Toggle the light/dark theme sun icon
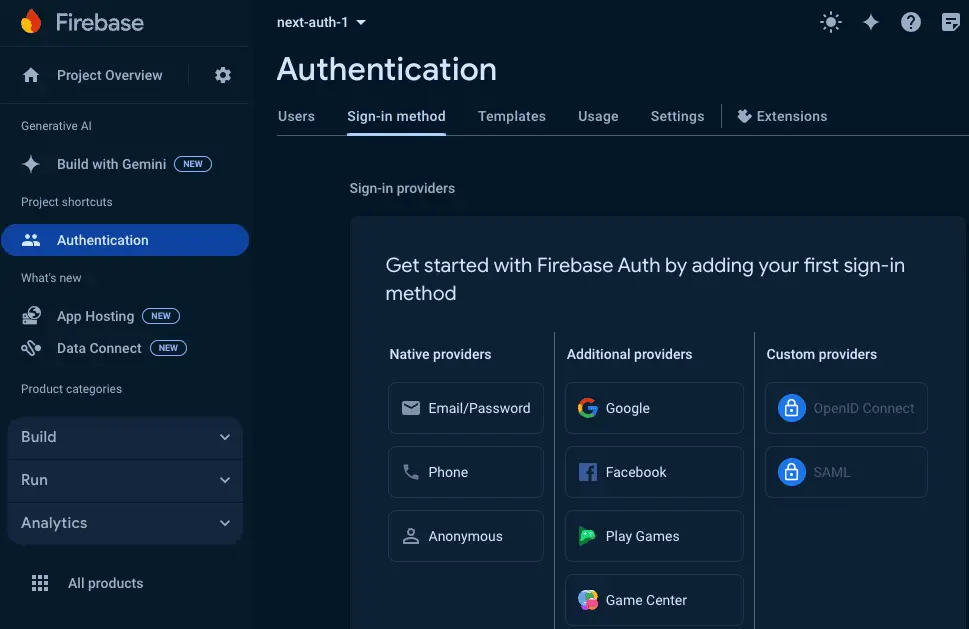 coord(830,23)
